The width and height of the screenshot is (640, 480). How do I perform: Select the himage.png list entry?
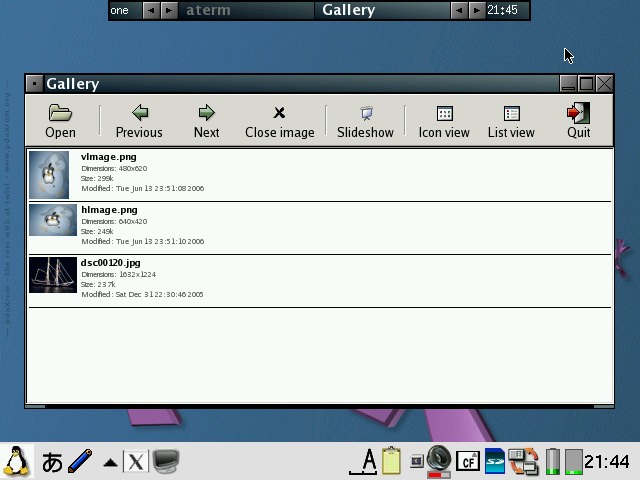pyautogui.click(x=109, y=211)
